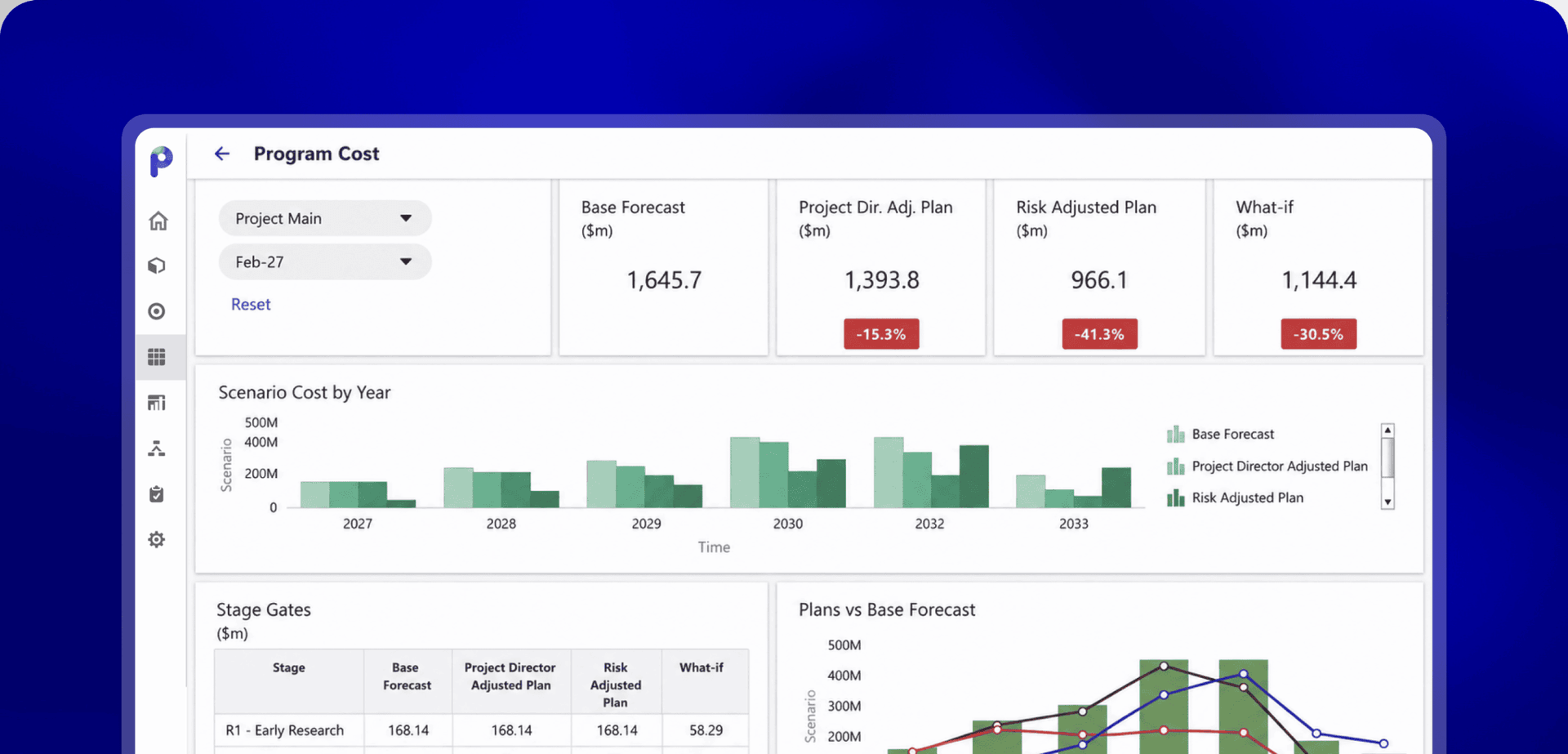Click the app logo in the sidebar
The image size is (1568, 754).
click(161, 161)
